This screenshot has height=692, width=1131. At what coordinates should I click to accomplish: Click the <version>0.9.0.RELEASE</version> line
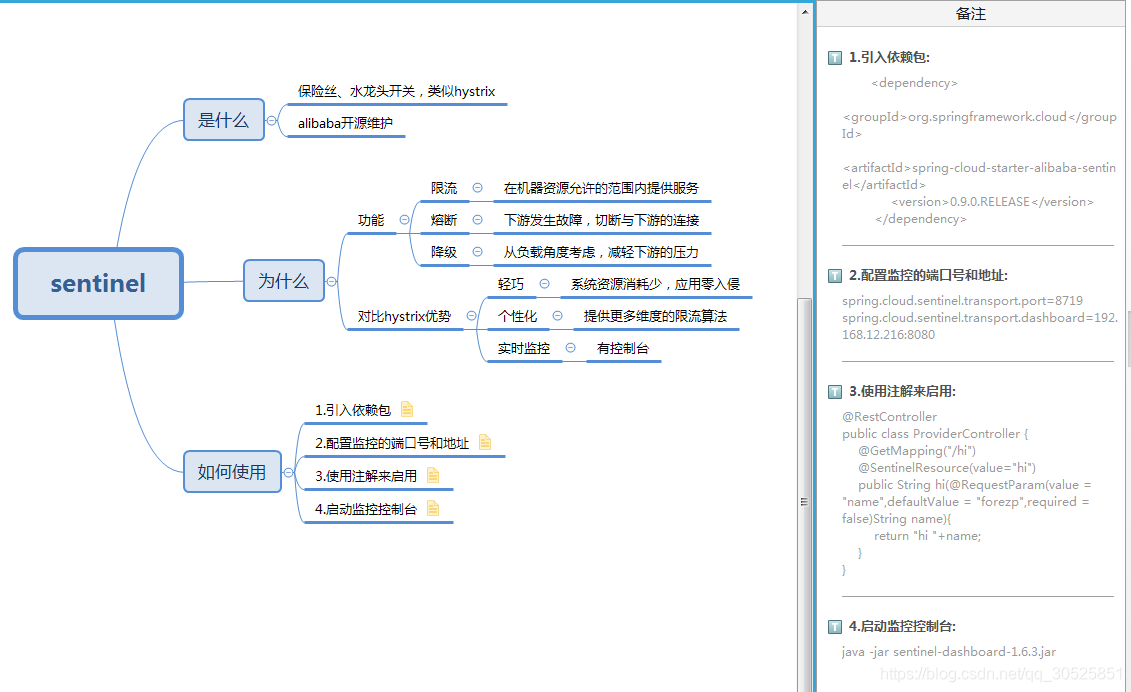click(x=993, y=202)
